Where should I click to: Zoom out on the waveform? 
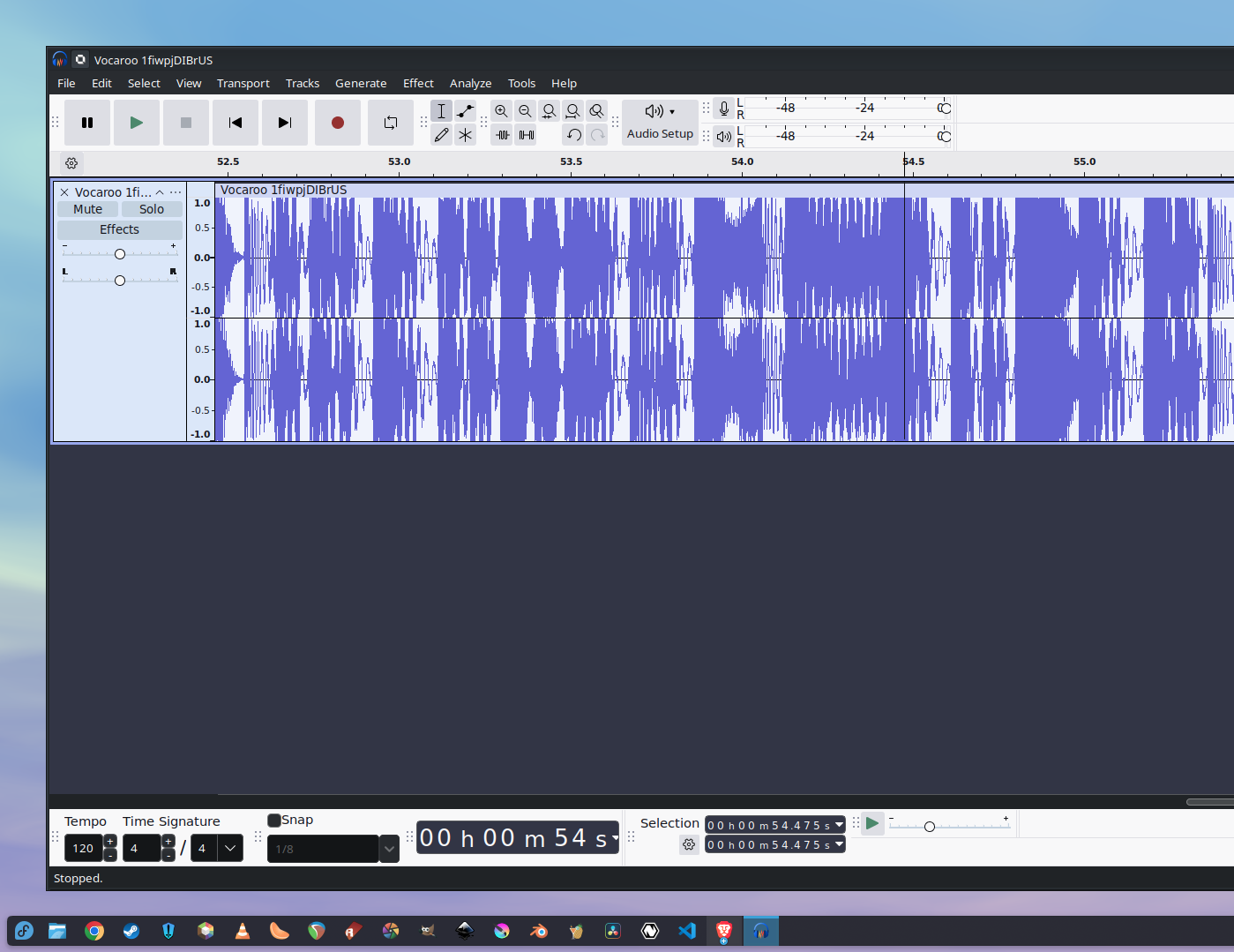pyautogui.click(x=526, y=111)
